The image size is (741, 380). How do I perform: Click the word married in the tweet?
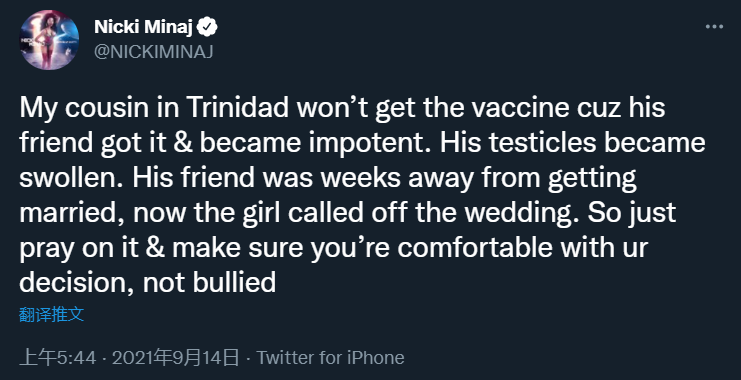(72, 213)
